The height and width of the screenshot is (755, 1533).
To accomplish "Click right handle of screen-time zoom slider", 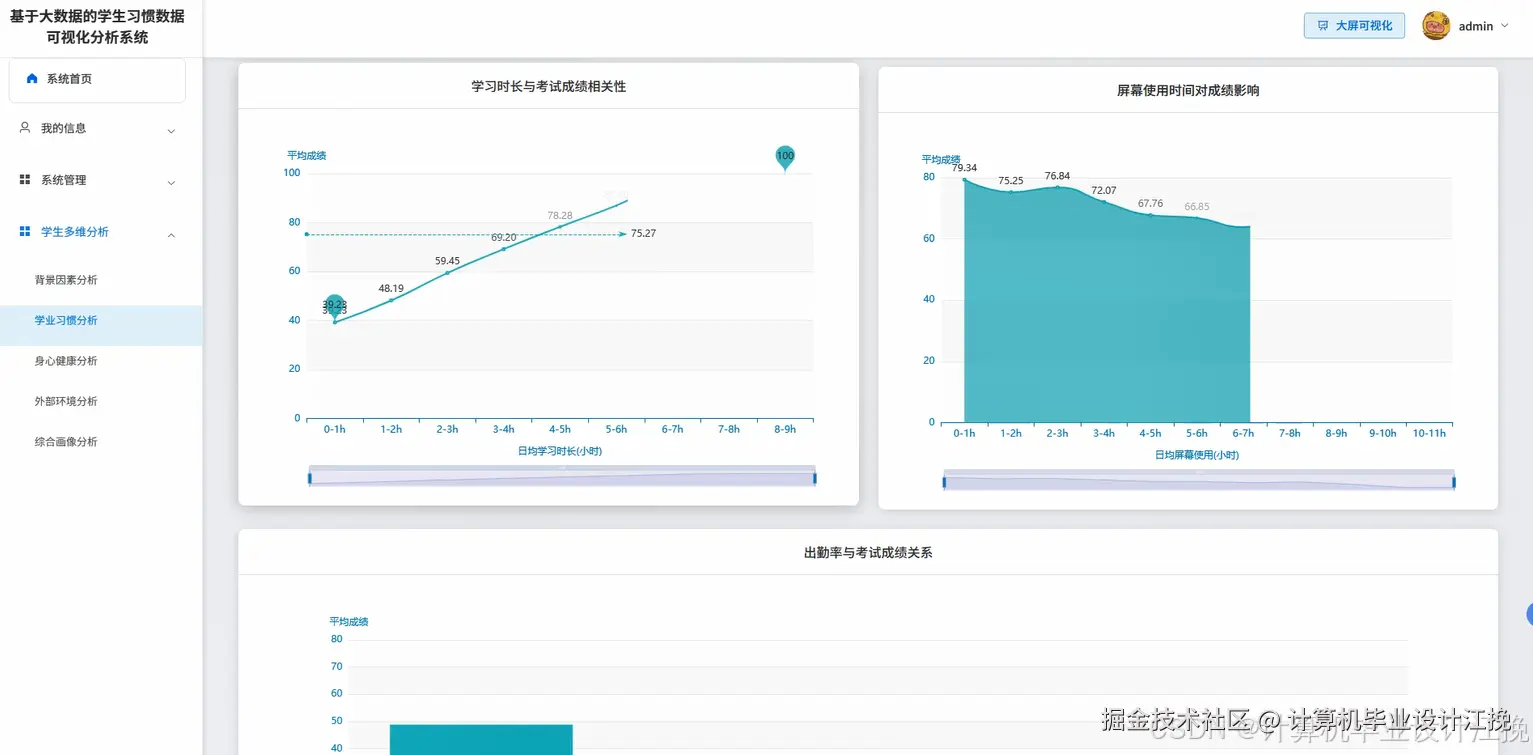I will coord(1454,482).
